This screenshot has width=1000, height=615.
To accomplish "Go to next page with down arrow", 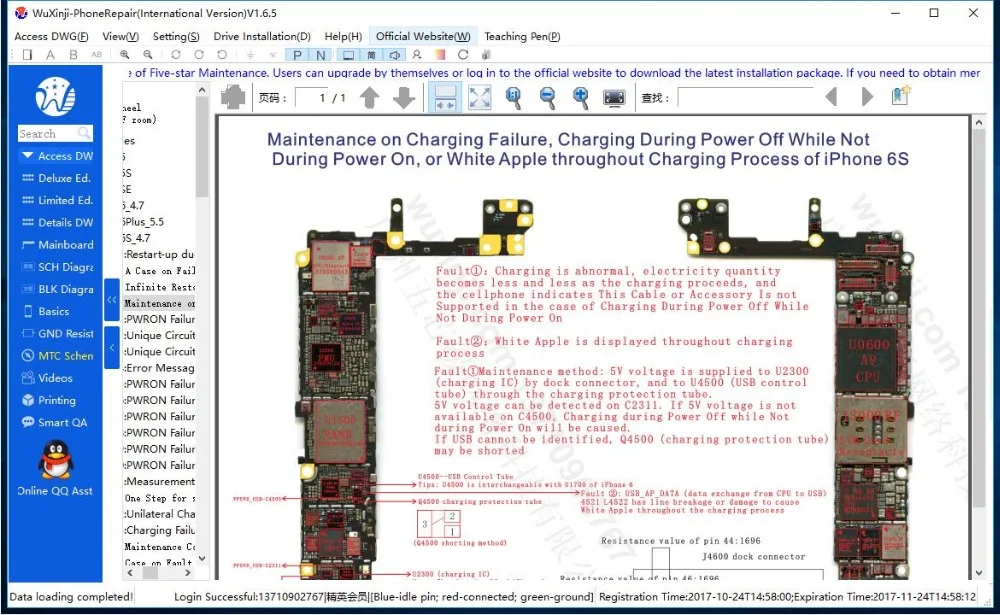I will click(404, 98).
